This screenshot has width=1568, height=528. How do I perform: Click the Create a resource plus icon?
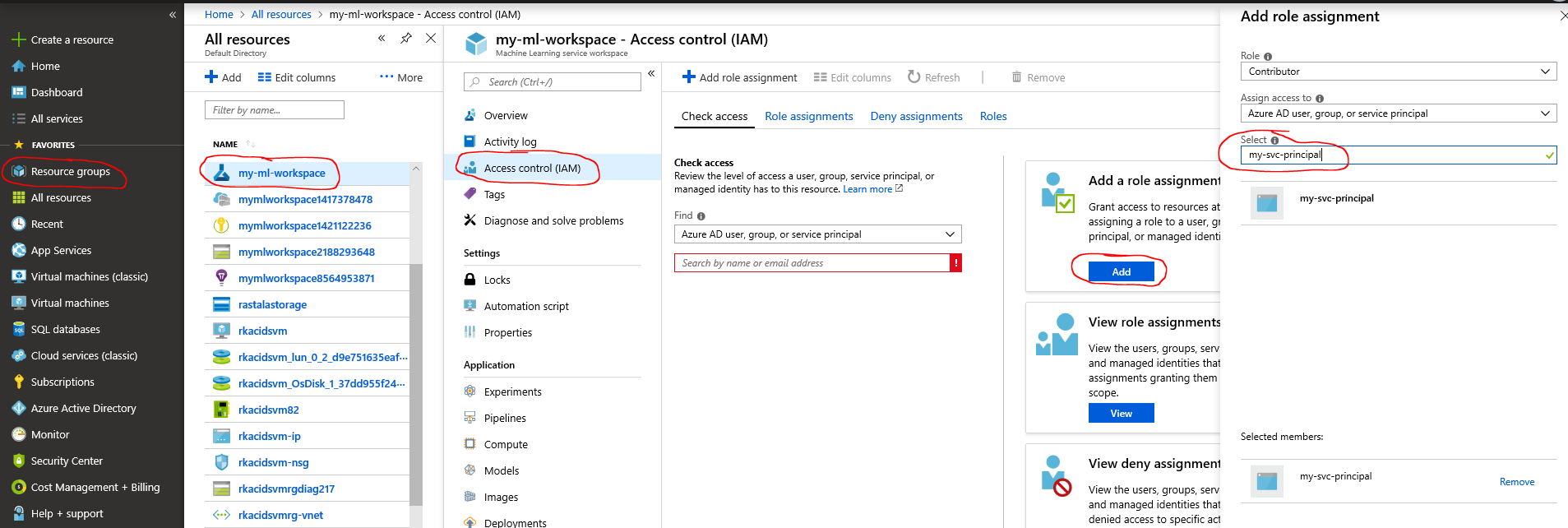[19, 39]
